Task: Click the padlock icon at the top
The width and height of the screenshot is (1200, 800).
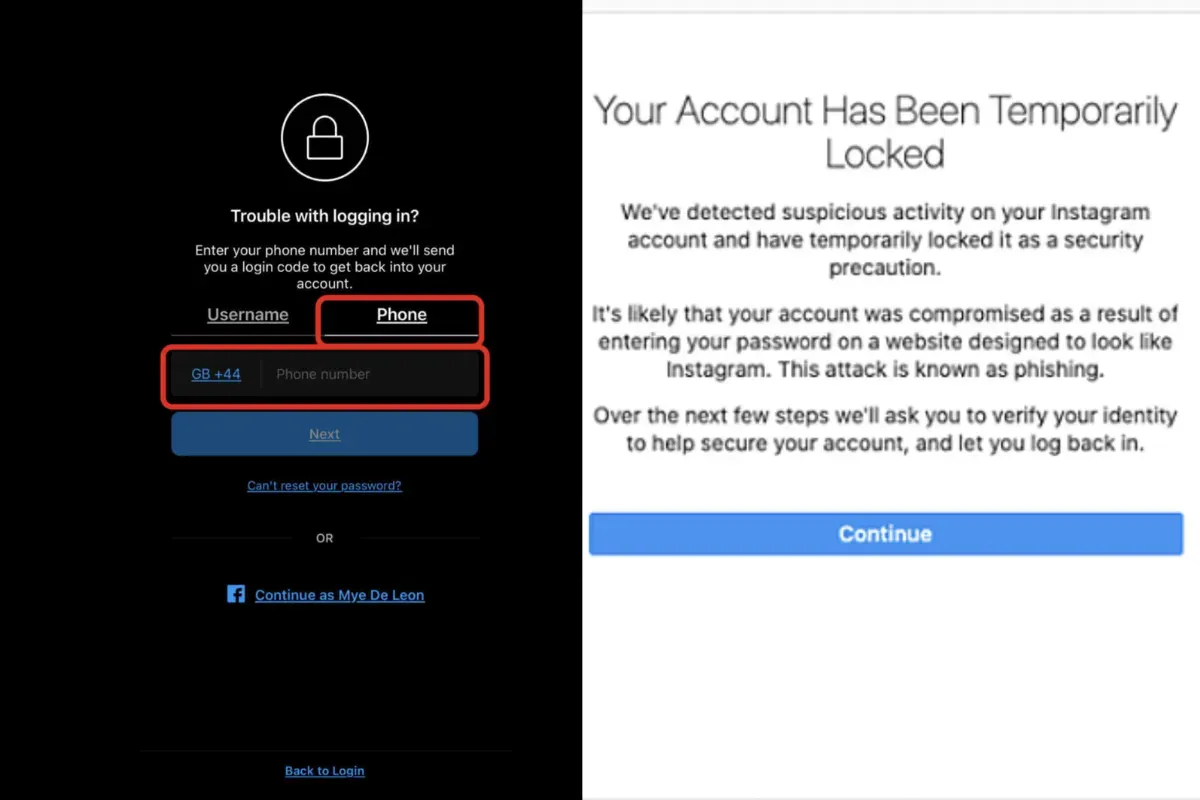Action: point(325,138)
